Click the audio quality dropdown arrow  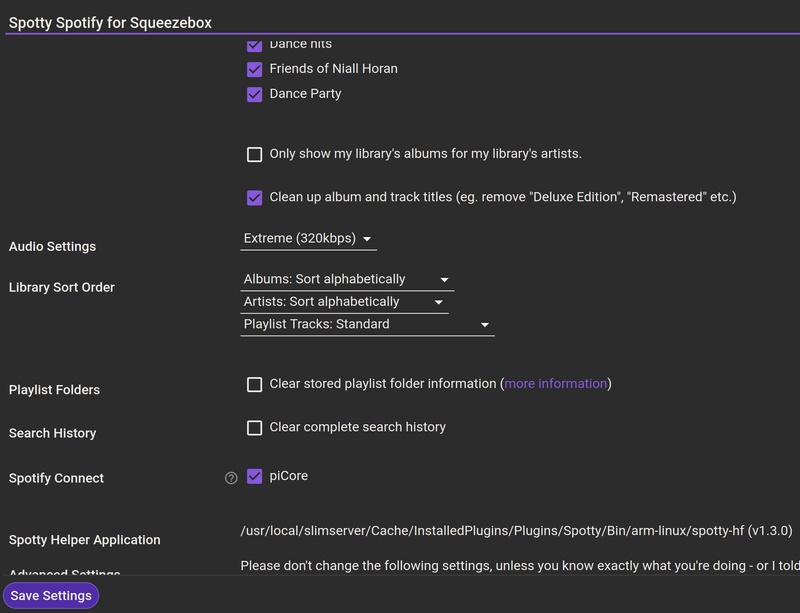coord(367,239)
